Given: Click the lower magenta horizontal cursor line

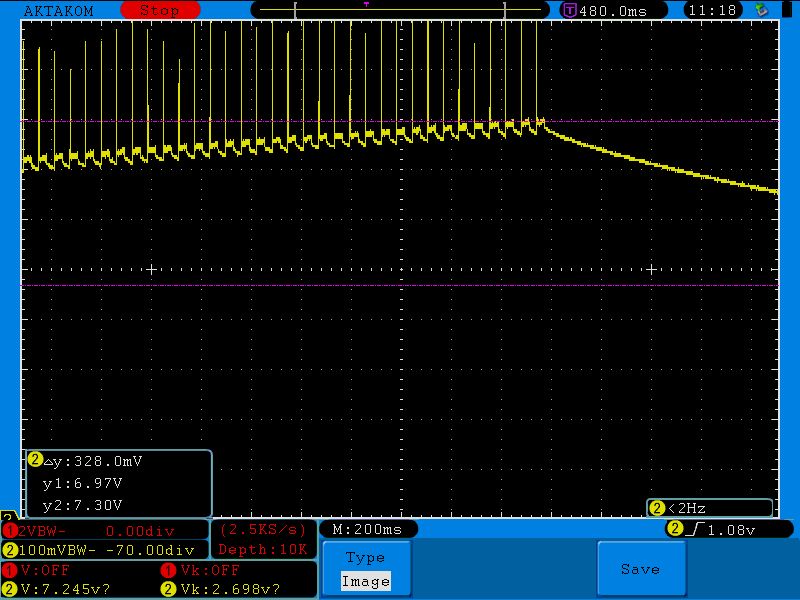Looking at the screenshot, I should tap(400, 285).
